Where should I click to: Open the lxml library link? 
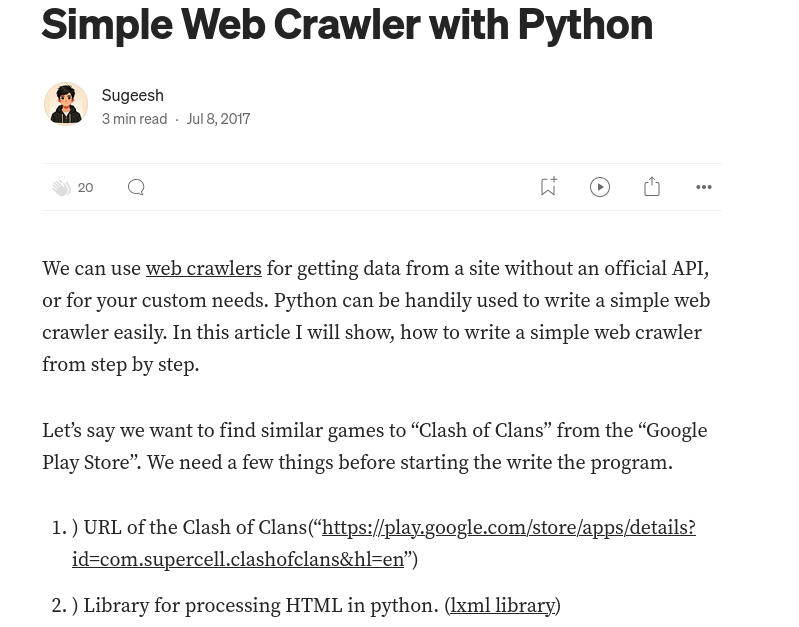[502, 606]
